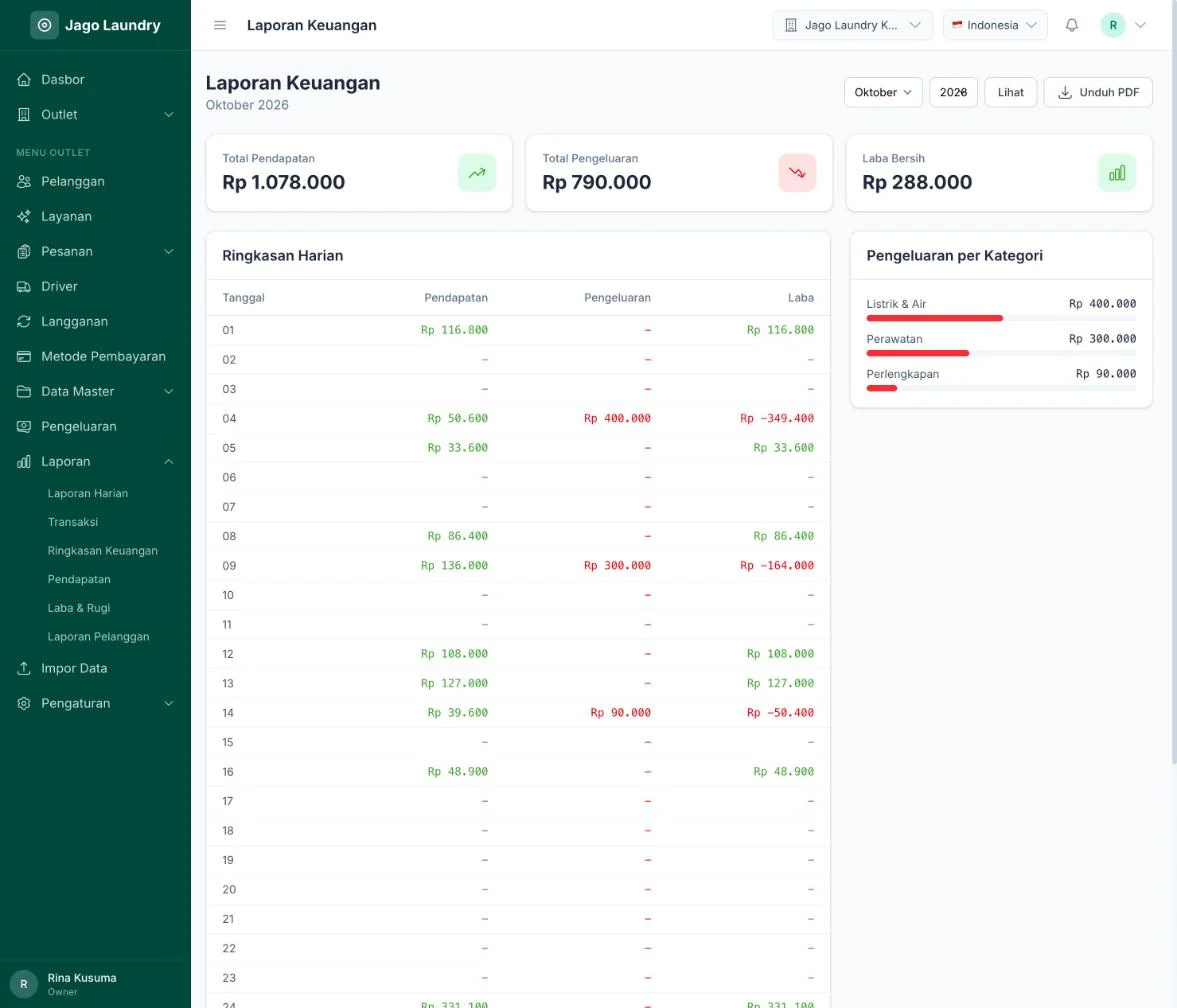The width and height of the screenshot is (1177, 1008).
Task: Click the year field showing 2026
Action: pos(953,92)
